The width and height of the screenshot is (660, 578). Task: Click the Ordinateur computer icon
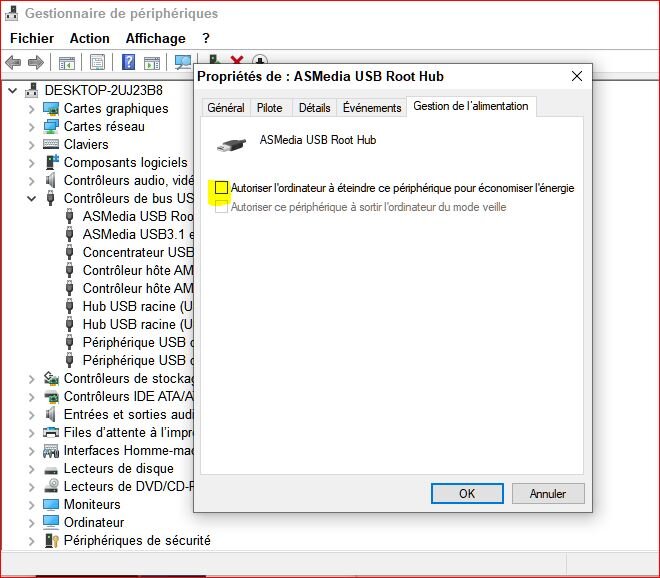coord(51,522)
